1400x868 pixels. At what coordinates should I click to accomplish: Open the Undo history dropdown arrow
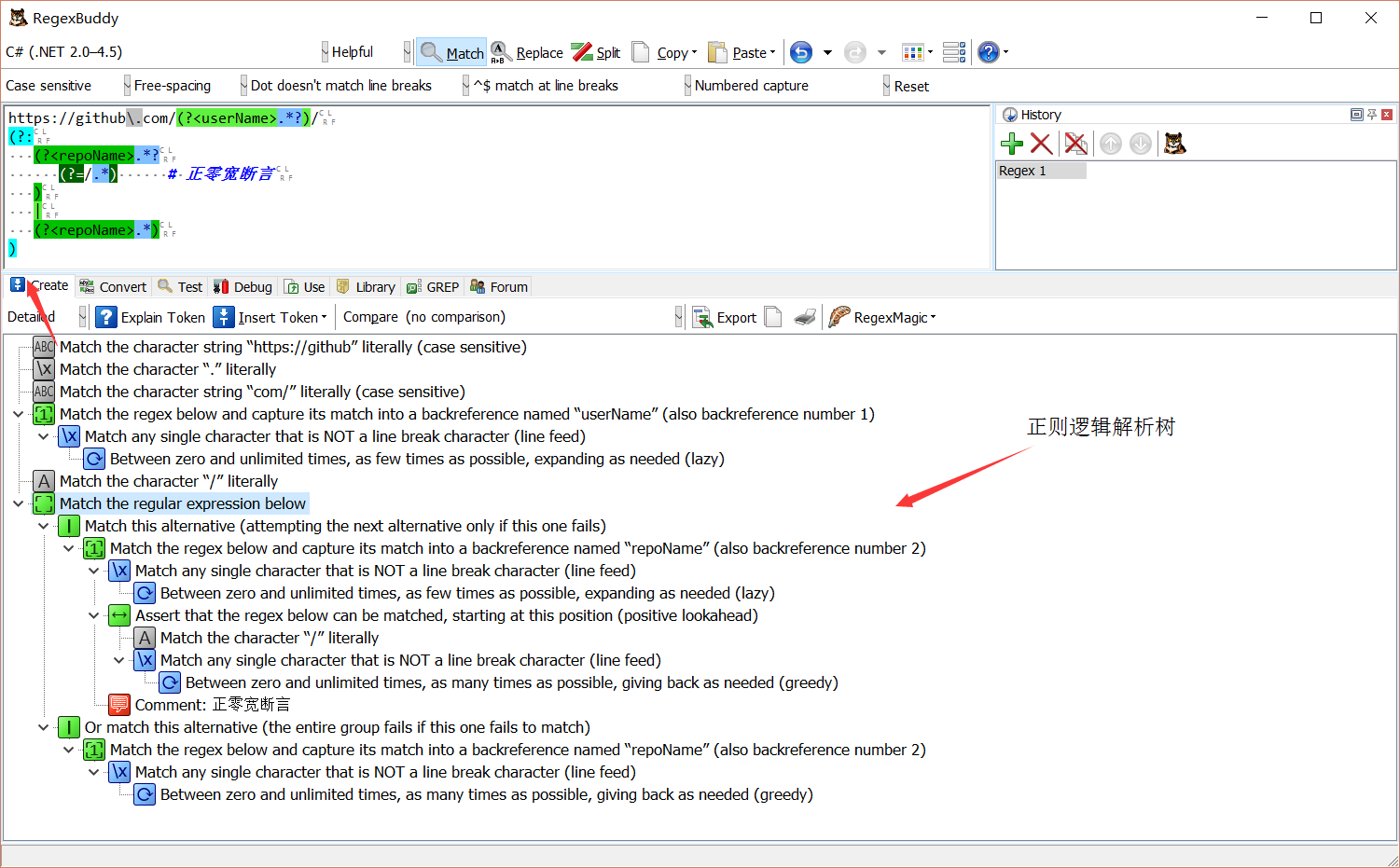(827, 53)
